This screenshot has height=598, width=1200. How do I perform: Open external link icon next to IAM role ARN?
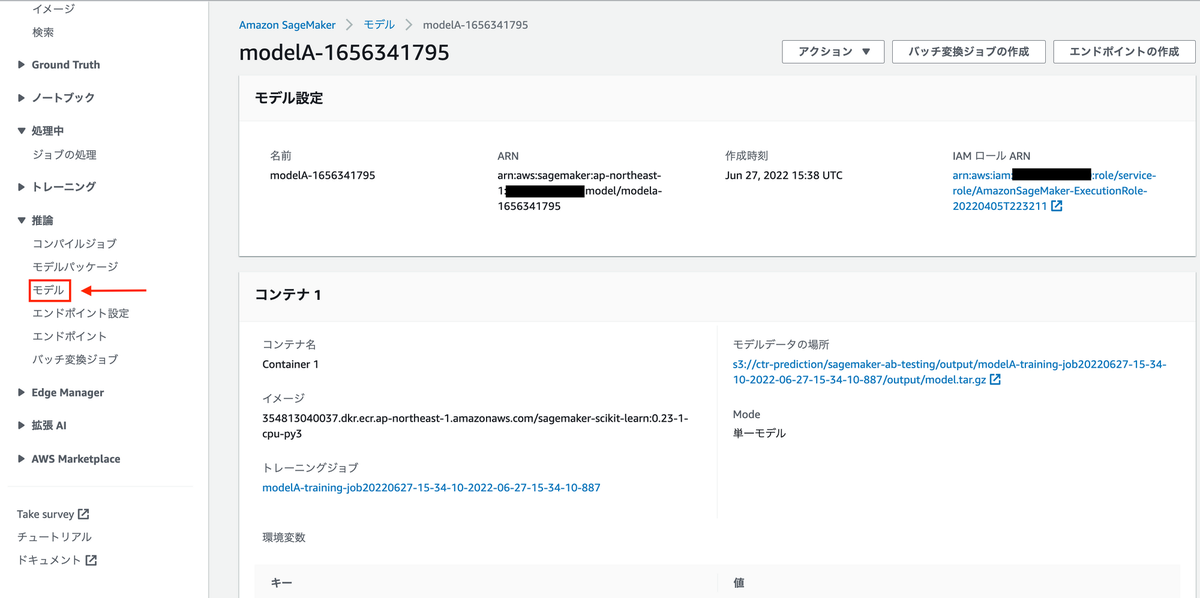point(1057,207)
